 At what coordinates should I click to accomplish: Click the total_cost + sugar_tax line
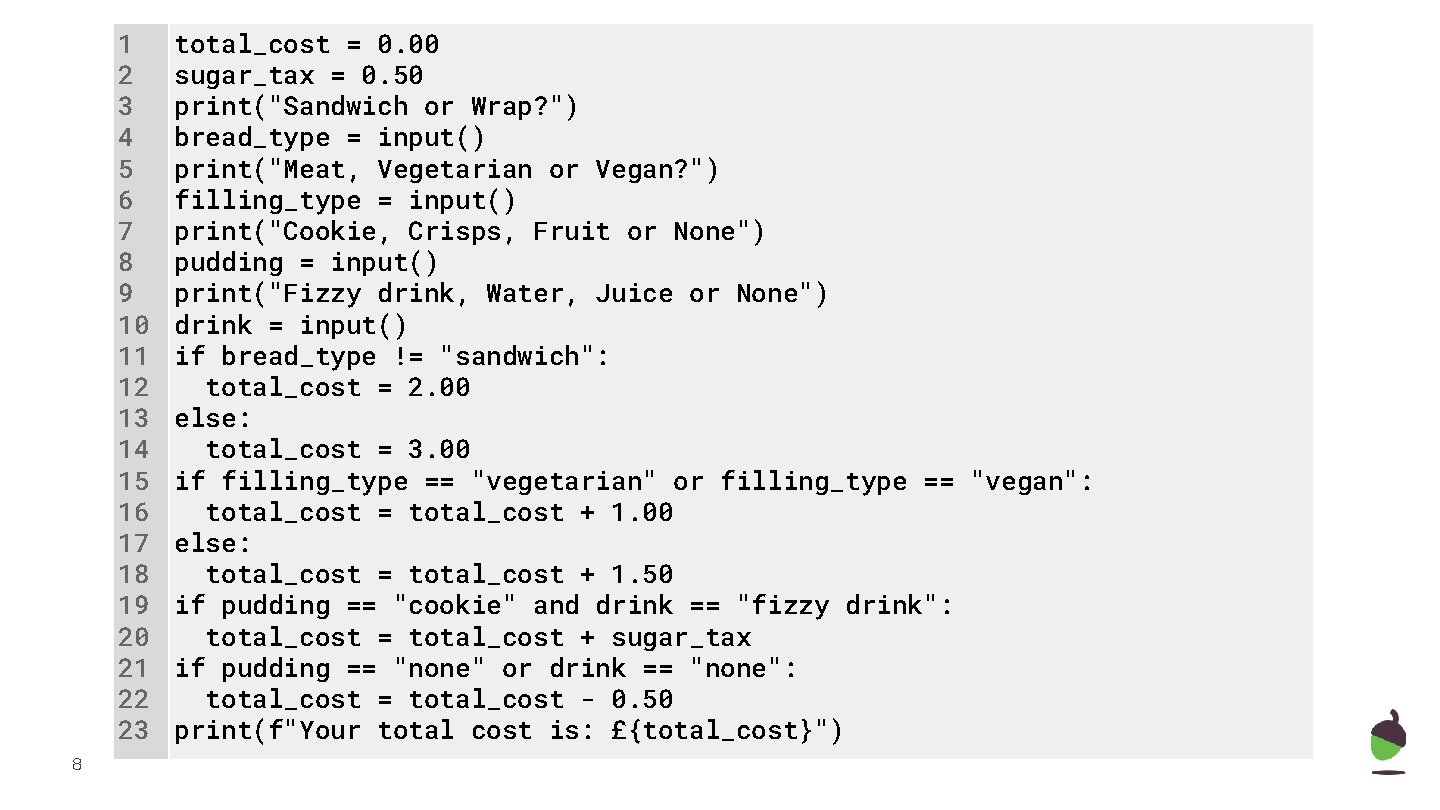(x=478, y=638)
